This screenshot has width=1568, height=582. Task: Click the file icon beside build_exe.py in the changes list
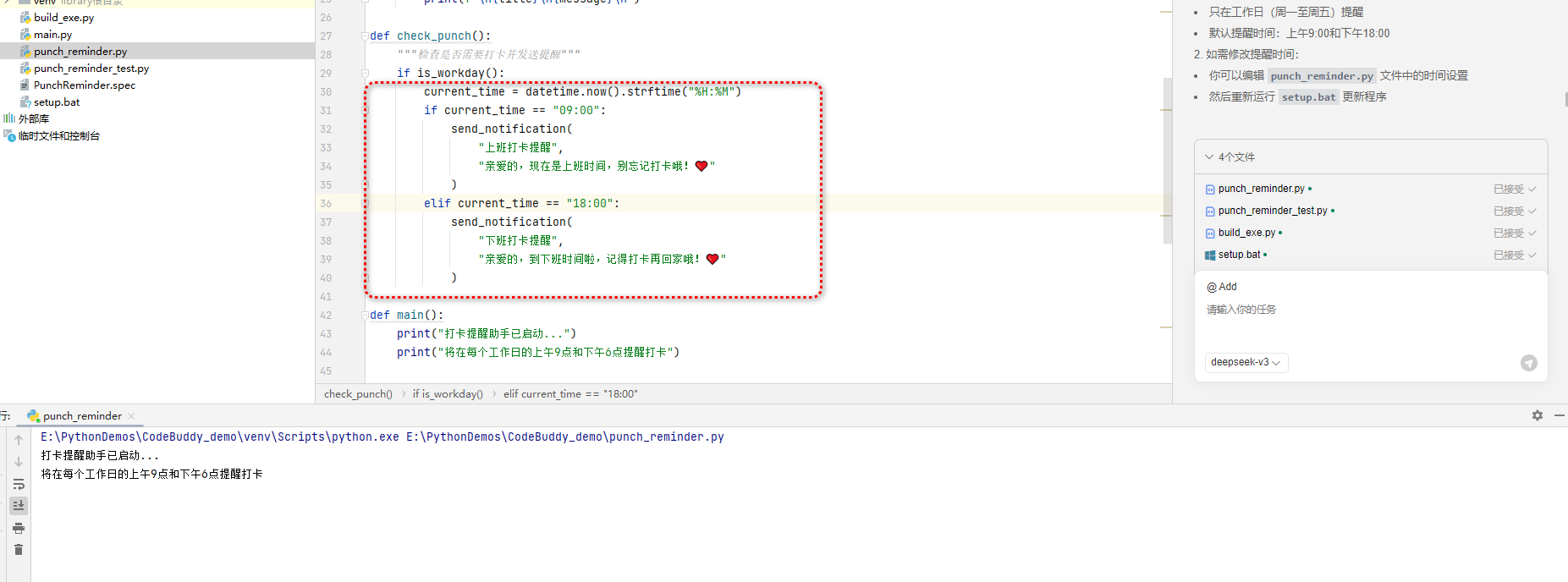pos(1210,233)
